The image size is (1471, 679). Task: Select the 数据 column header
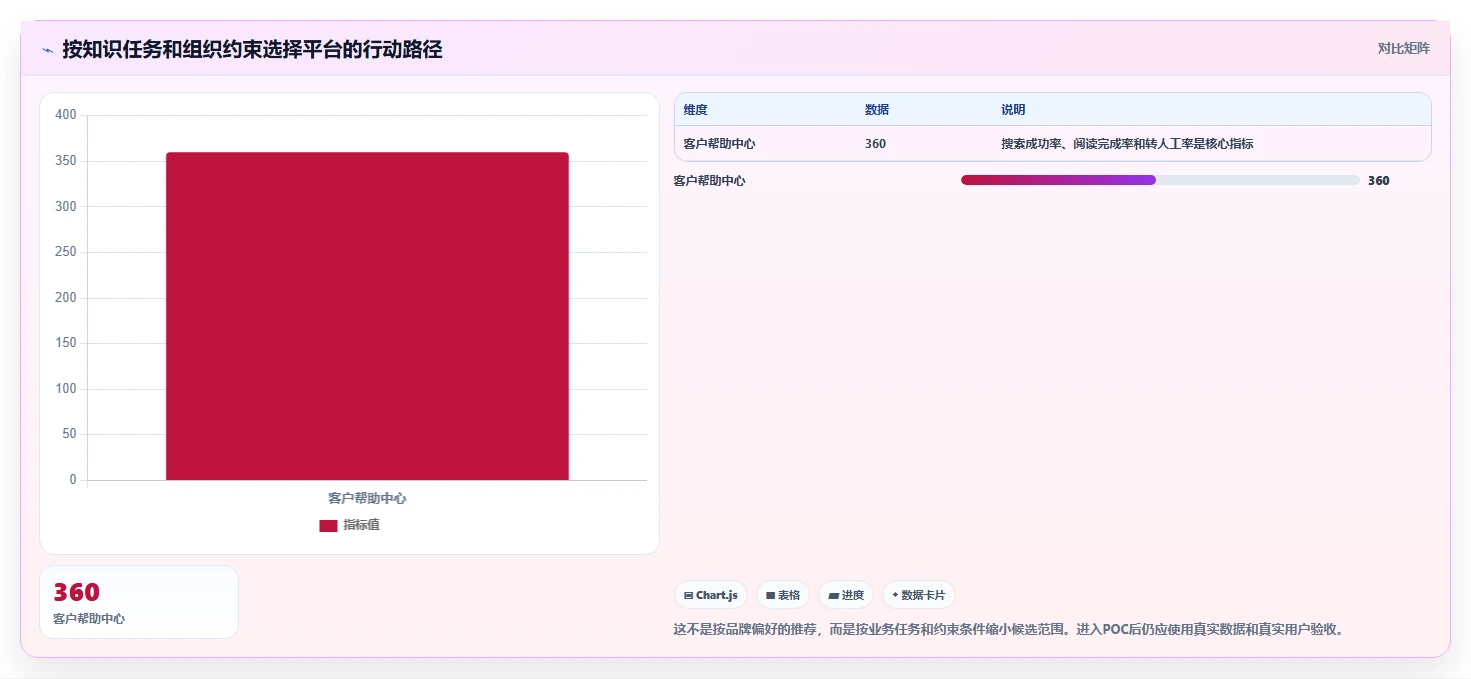pos(877,110)
